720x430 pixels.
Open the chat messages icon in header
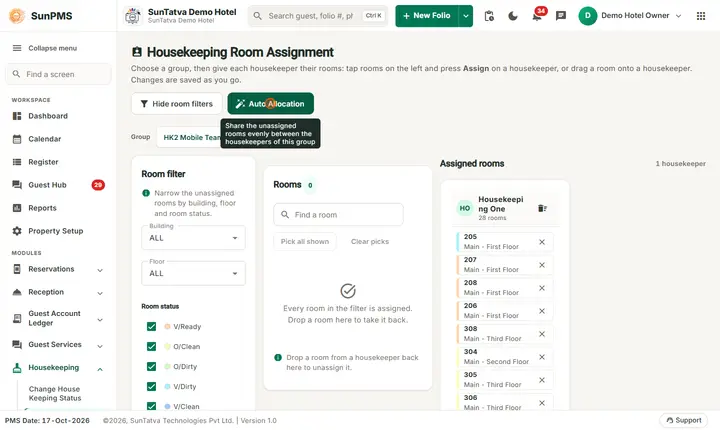click(561, 16)
